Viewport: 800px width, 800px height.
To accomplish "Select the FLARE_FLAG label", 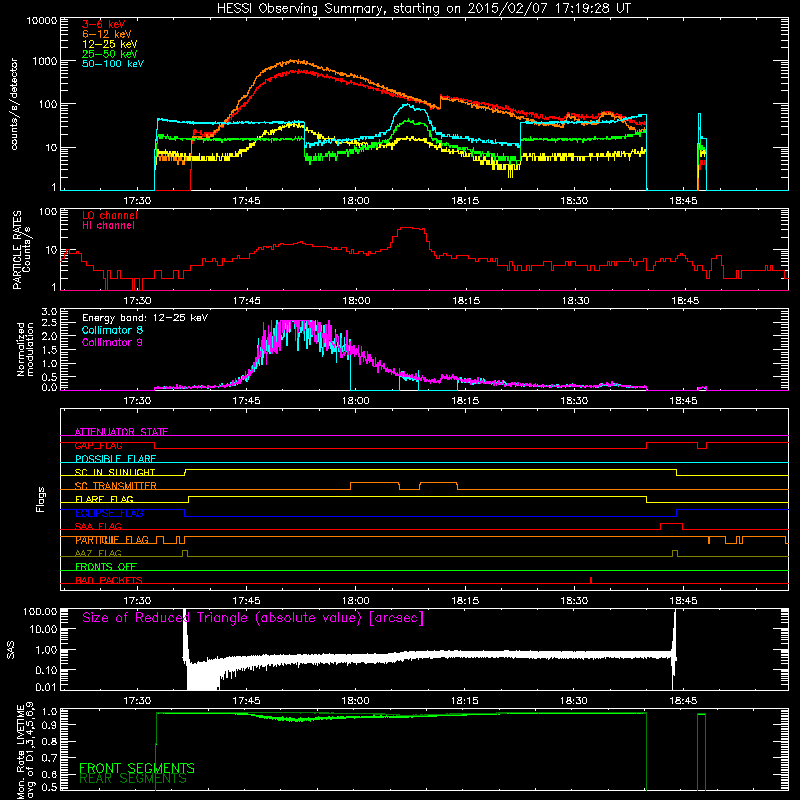I will pos(104,499).
